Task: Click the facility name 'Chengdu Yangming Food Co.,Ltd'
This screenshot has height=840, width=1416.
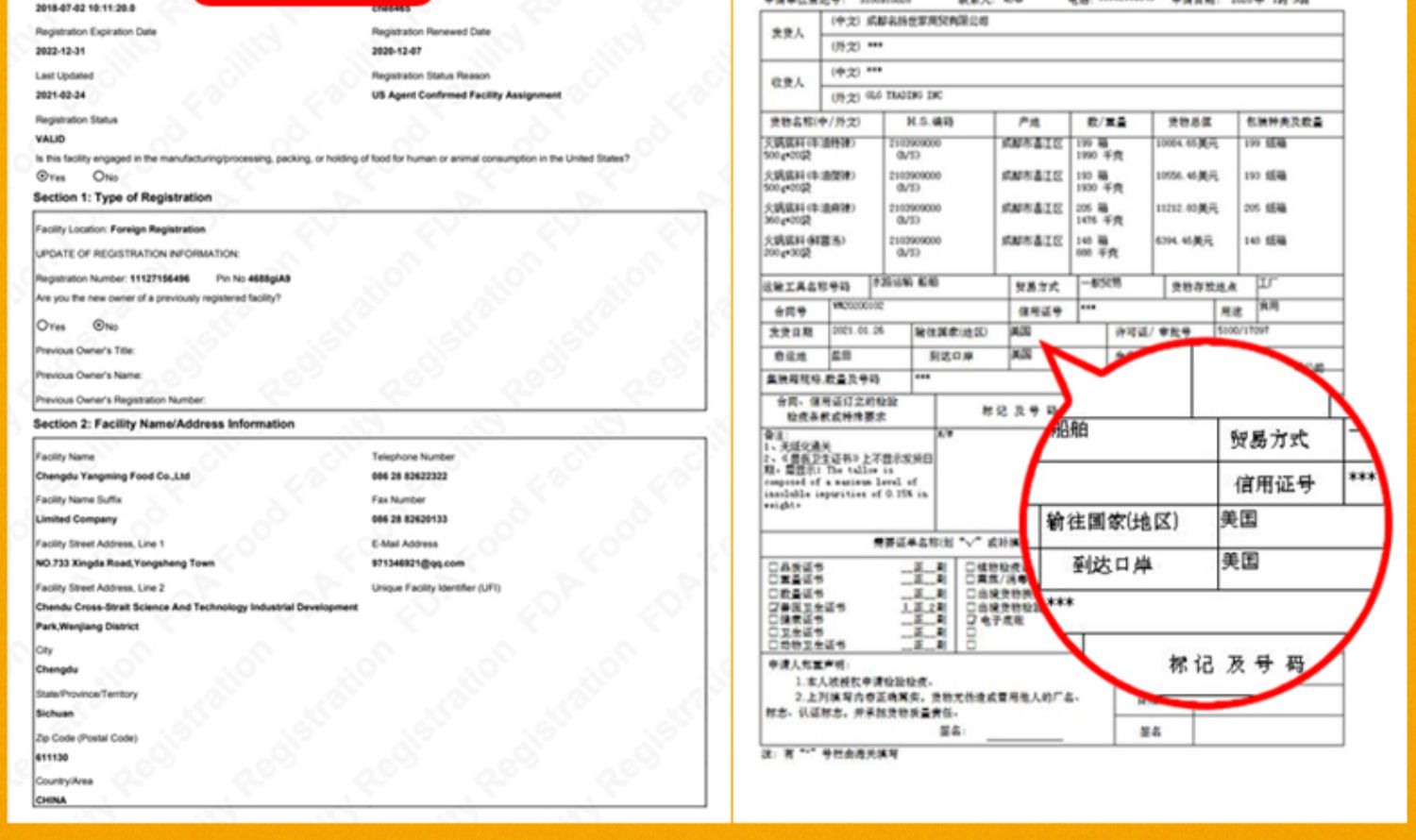Action: pyautogui.click(x=112, y=477)
